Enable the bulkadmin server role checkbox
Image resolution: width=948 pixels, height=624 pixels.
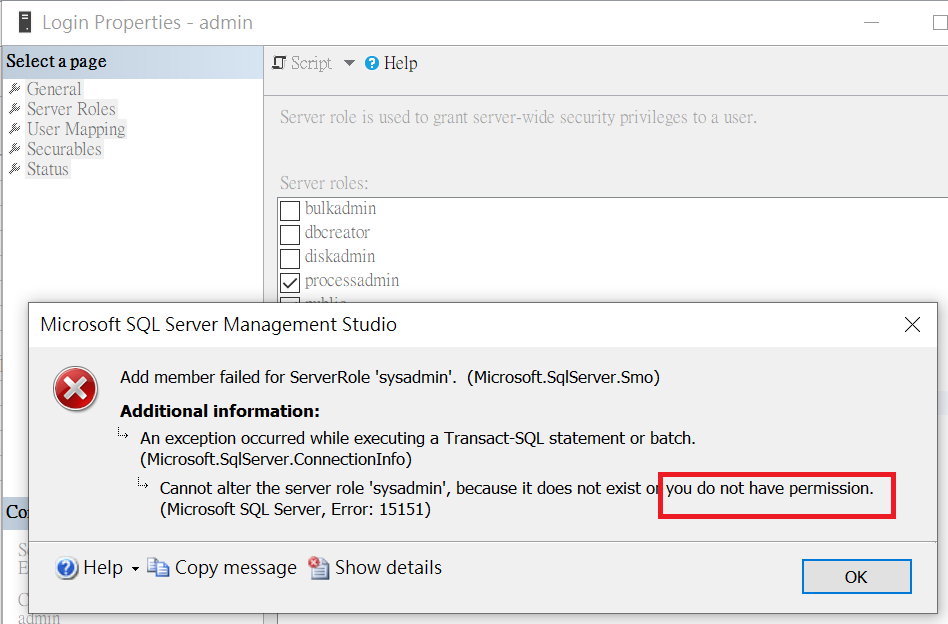point(290,210)
